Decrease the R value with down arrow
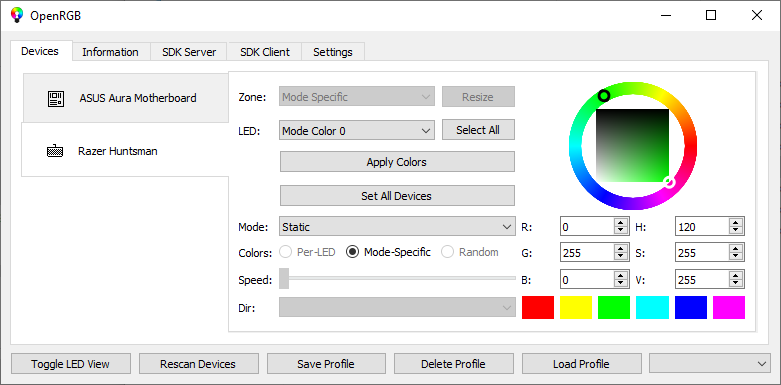 tap(621, 231)
